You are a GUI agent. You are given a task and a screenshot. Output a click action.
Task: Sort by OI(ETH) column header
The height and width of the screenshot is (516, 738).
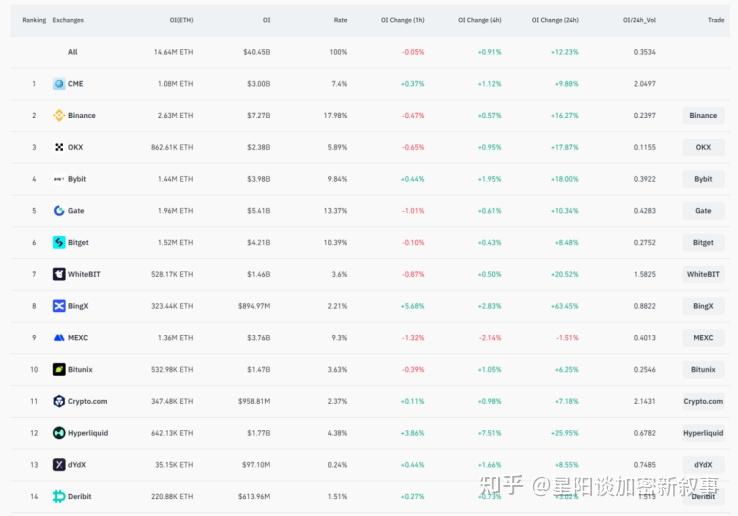pyautogui.click(x=181, y=20)
